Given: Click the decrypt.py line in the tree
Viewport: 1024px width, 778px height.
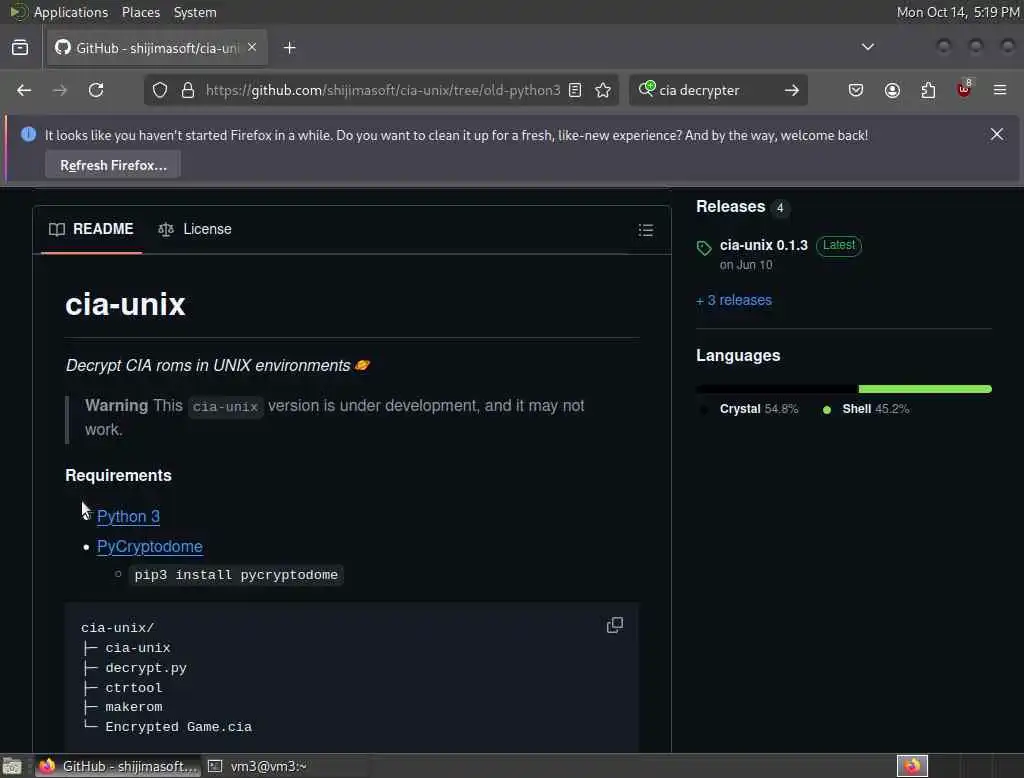Looking at the screenshot, I should [x=146, y=668].
